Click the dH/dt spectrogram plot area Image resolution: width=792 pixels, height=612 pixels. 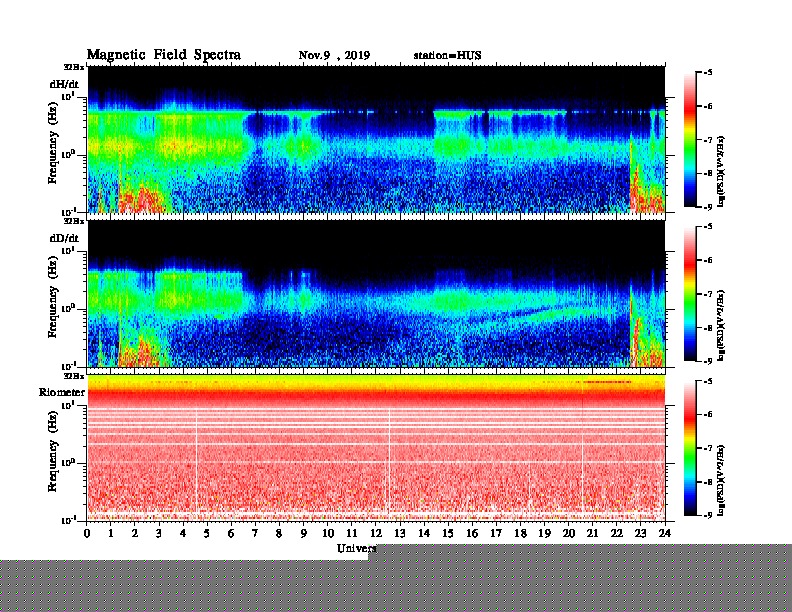(x=376, y=139)
